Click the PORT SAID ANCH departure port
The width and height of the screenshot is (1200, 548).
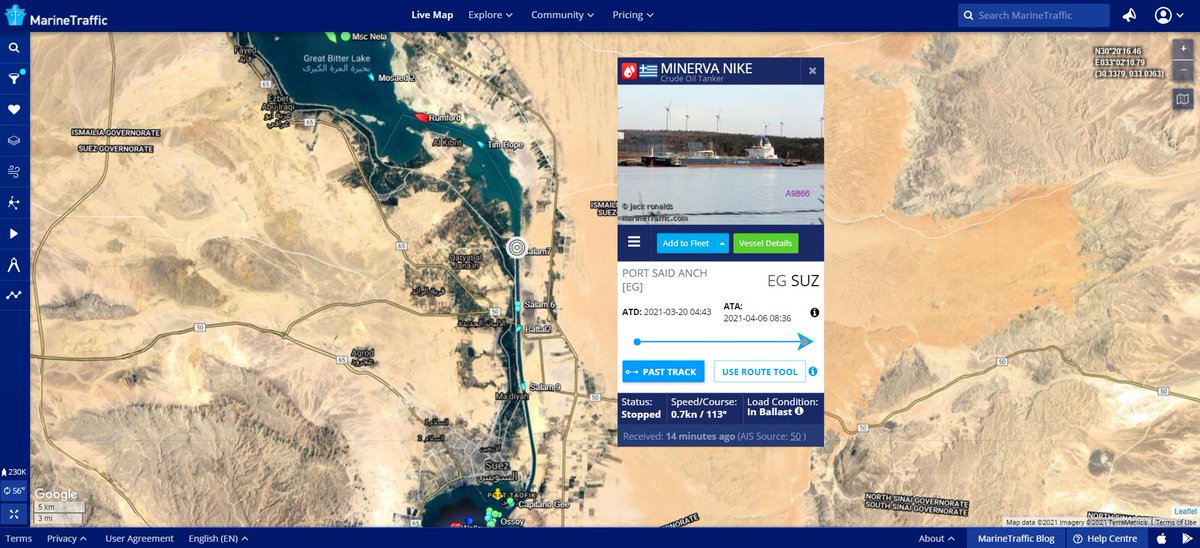664,279
